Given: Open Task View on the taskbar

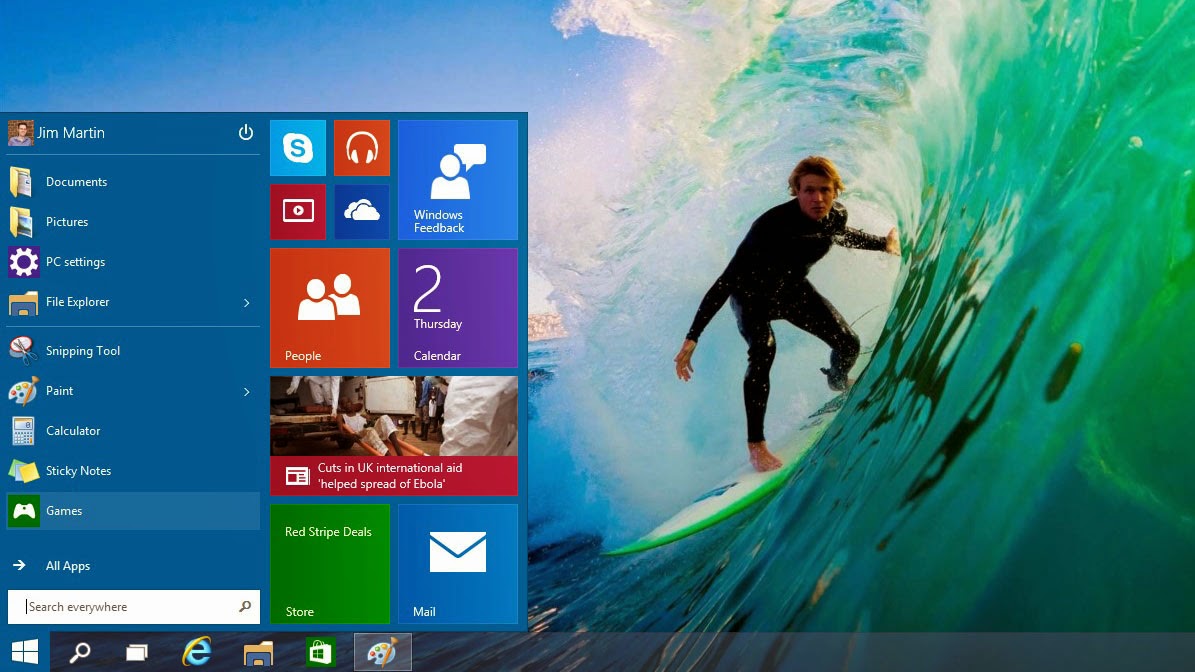Looking at the screenshot, I should [137, 652].
